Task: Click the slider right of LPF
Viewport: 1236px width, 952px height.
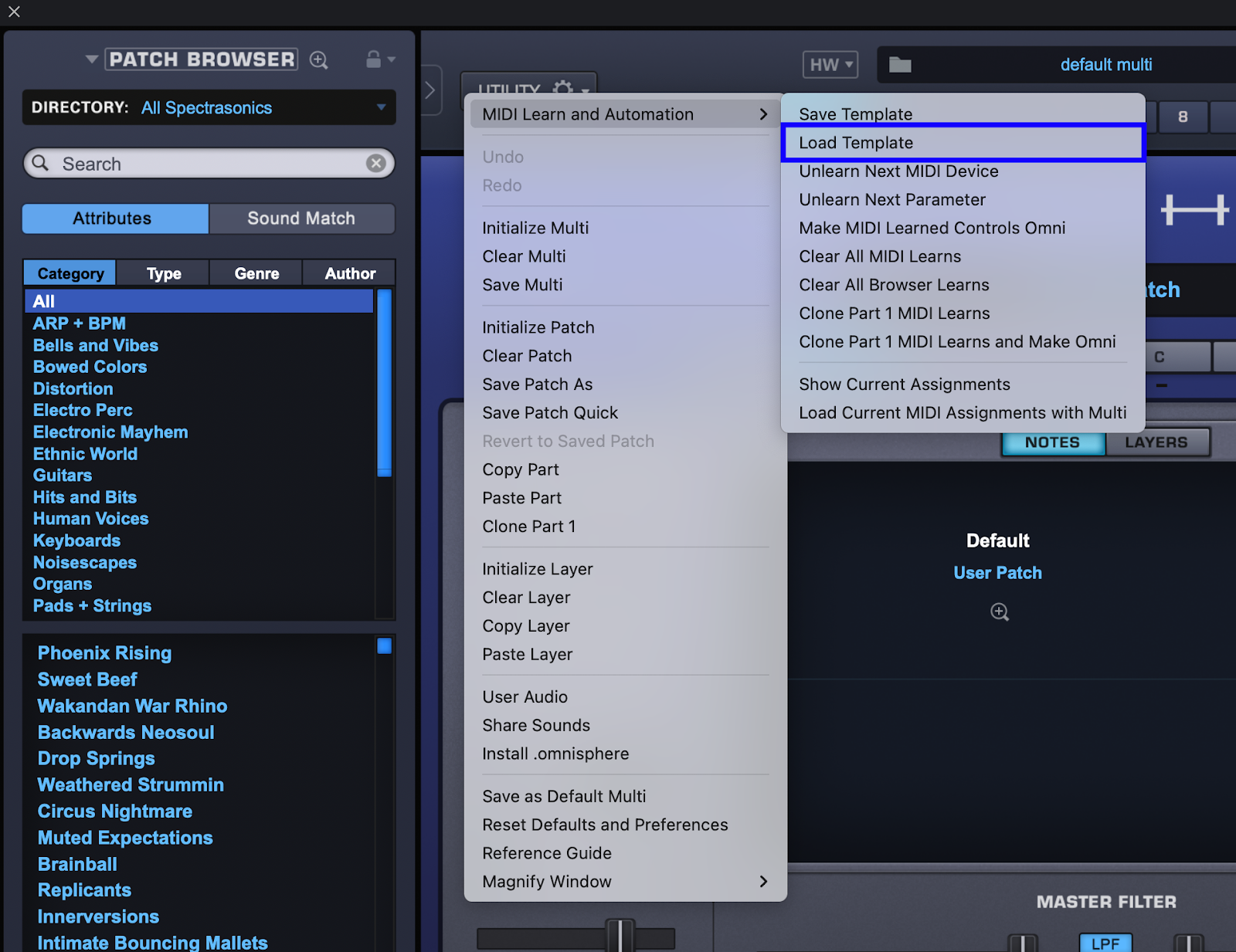Action: (x=1188, y=943)
